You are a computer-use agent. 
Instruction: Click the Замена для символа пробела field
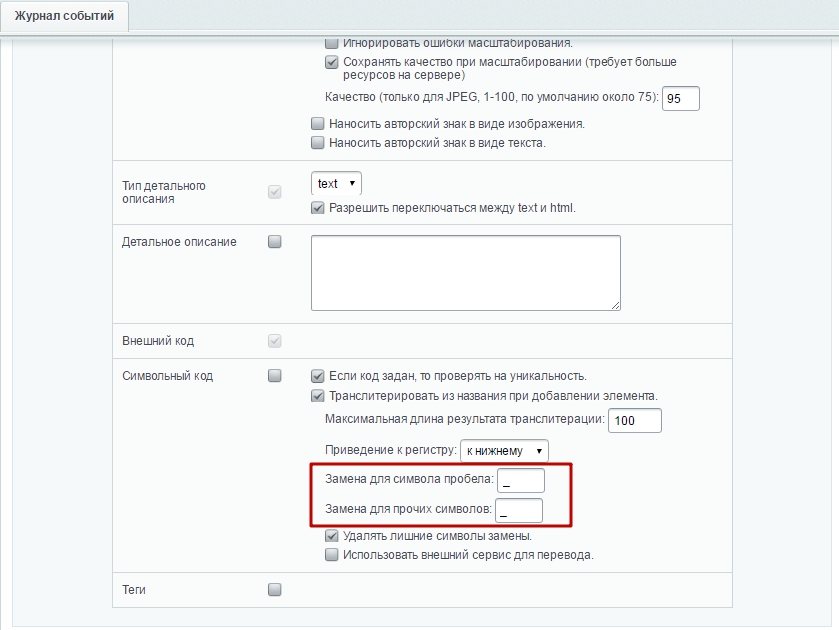521,481
